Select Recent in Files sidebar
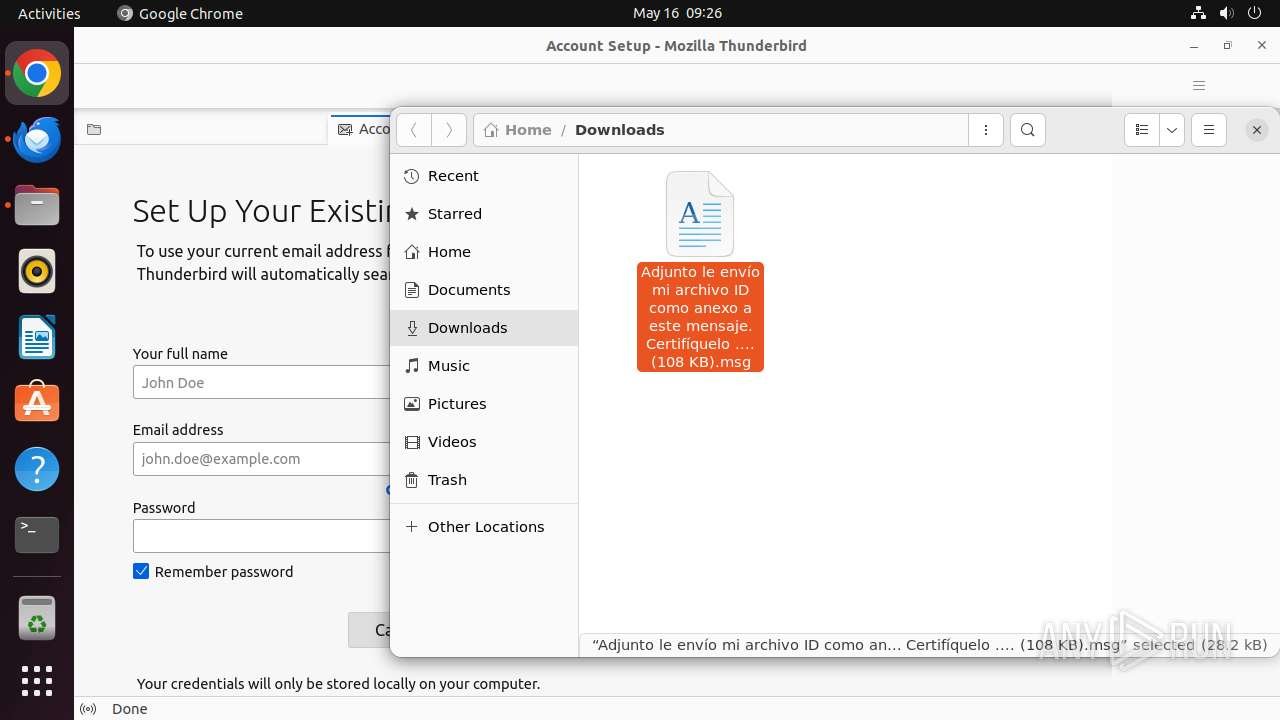The height and width of the screenshot is (720, 1280). click(x=484, y=176)
